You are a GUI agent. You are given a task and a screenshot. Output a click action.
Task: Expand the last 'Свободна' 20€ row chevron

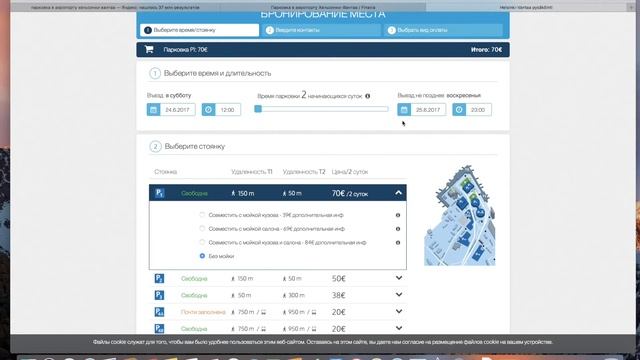coord(399,328)
